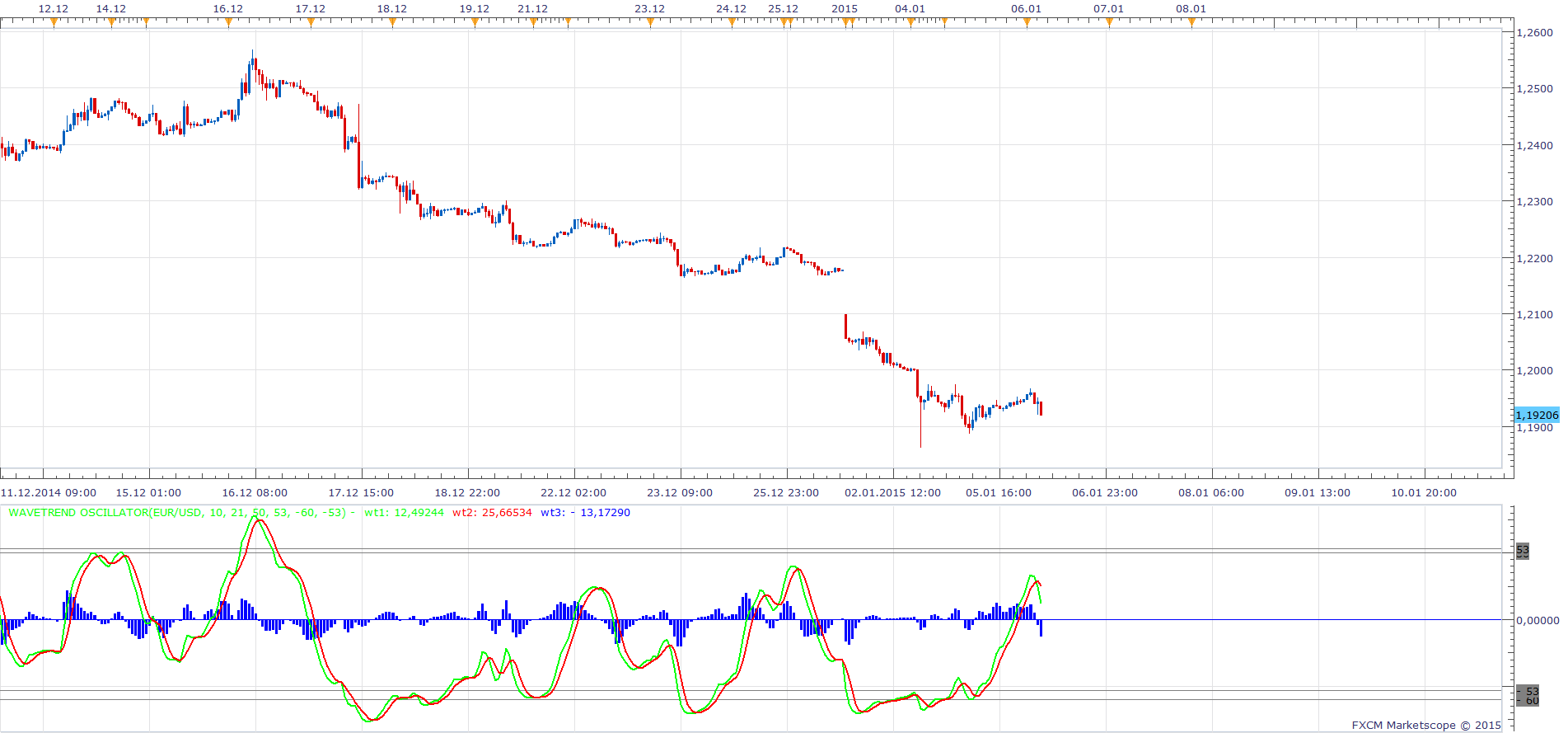Click the 1,2000 price axis label
The image size is (1568, 733).
tap(1535, 371)
